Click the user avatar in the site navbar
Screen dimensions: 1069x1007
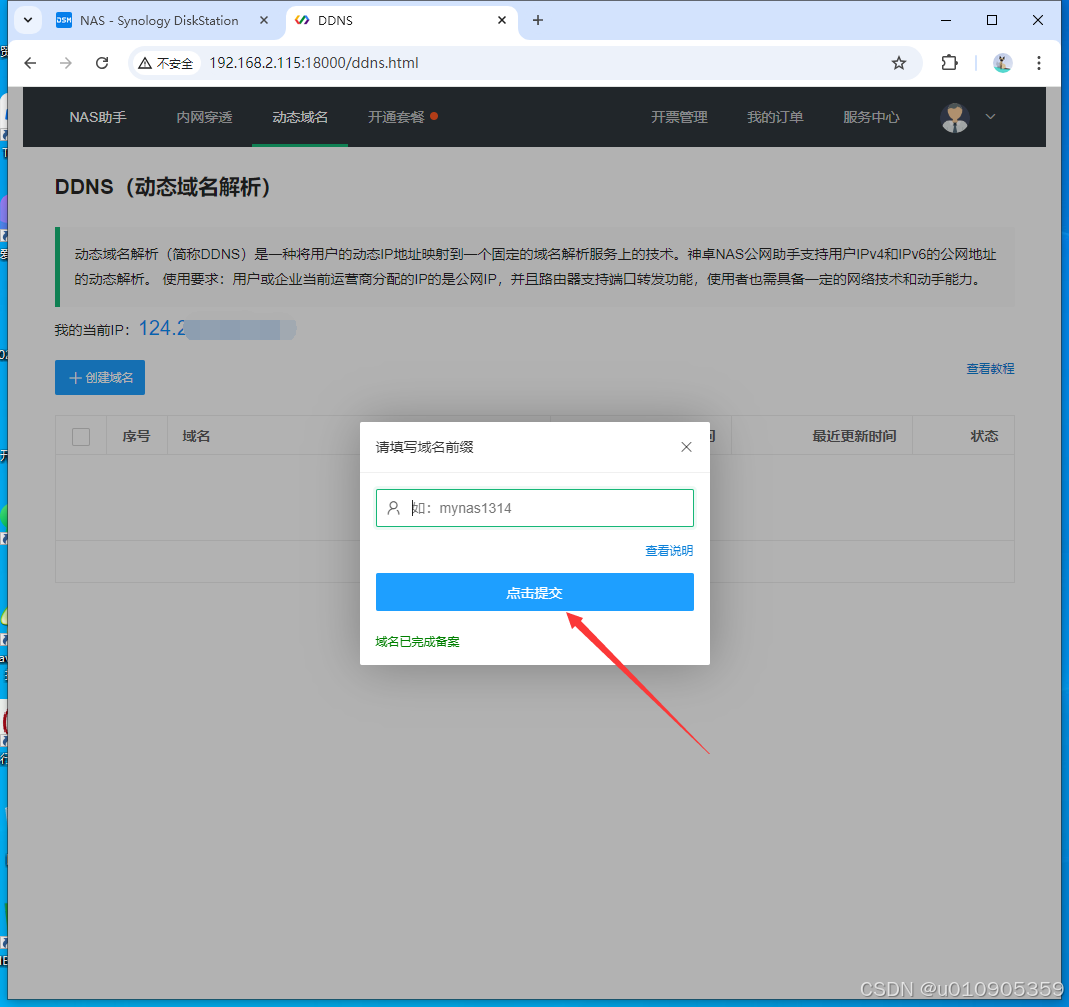tap(955, 116)
